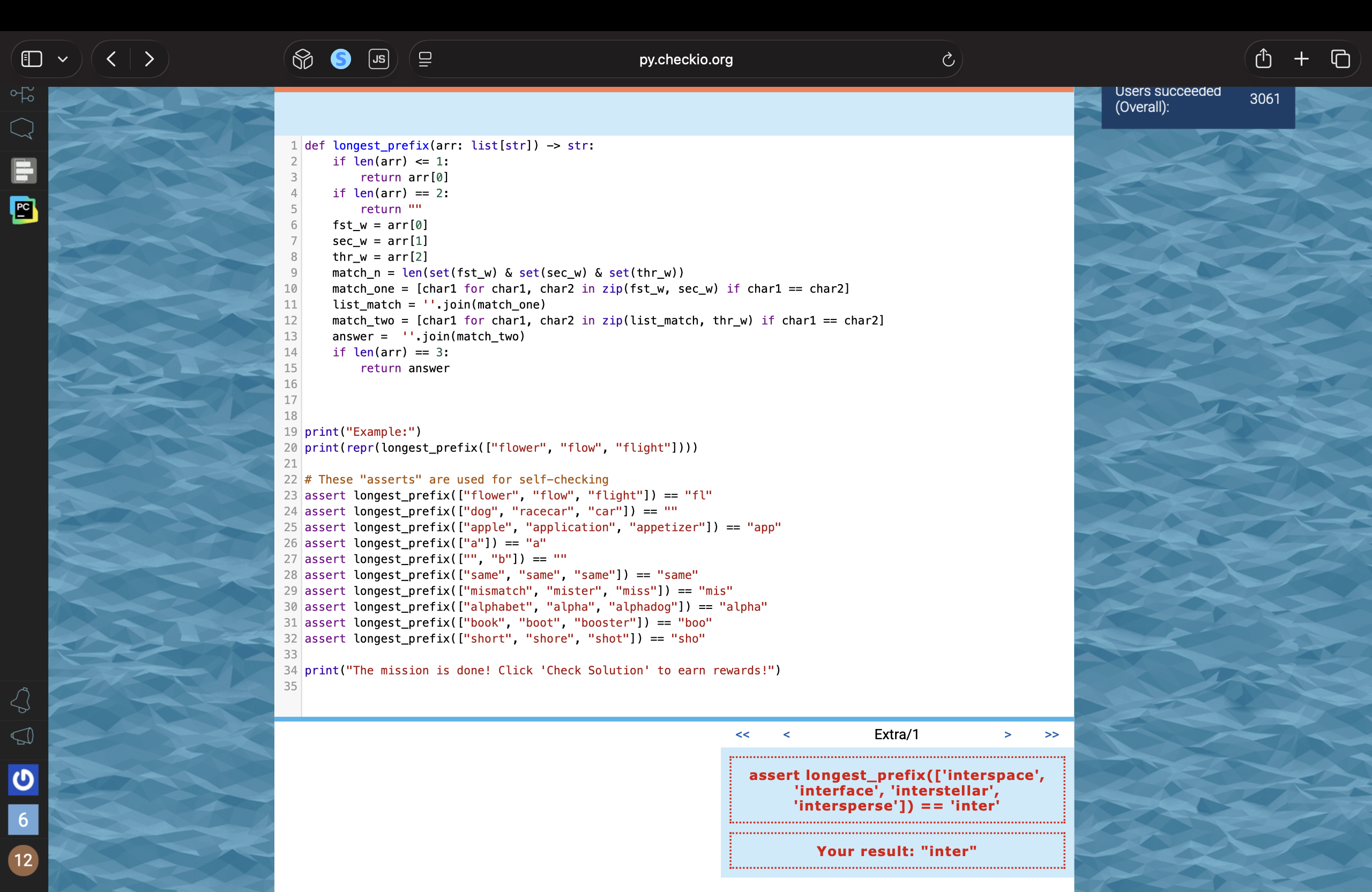Open the blue S extension
1372x892 pixels.
point(341,59)
